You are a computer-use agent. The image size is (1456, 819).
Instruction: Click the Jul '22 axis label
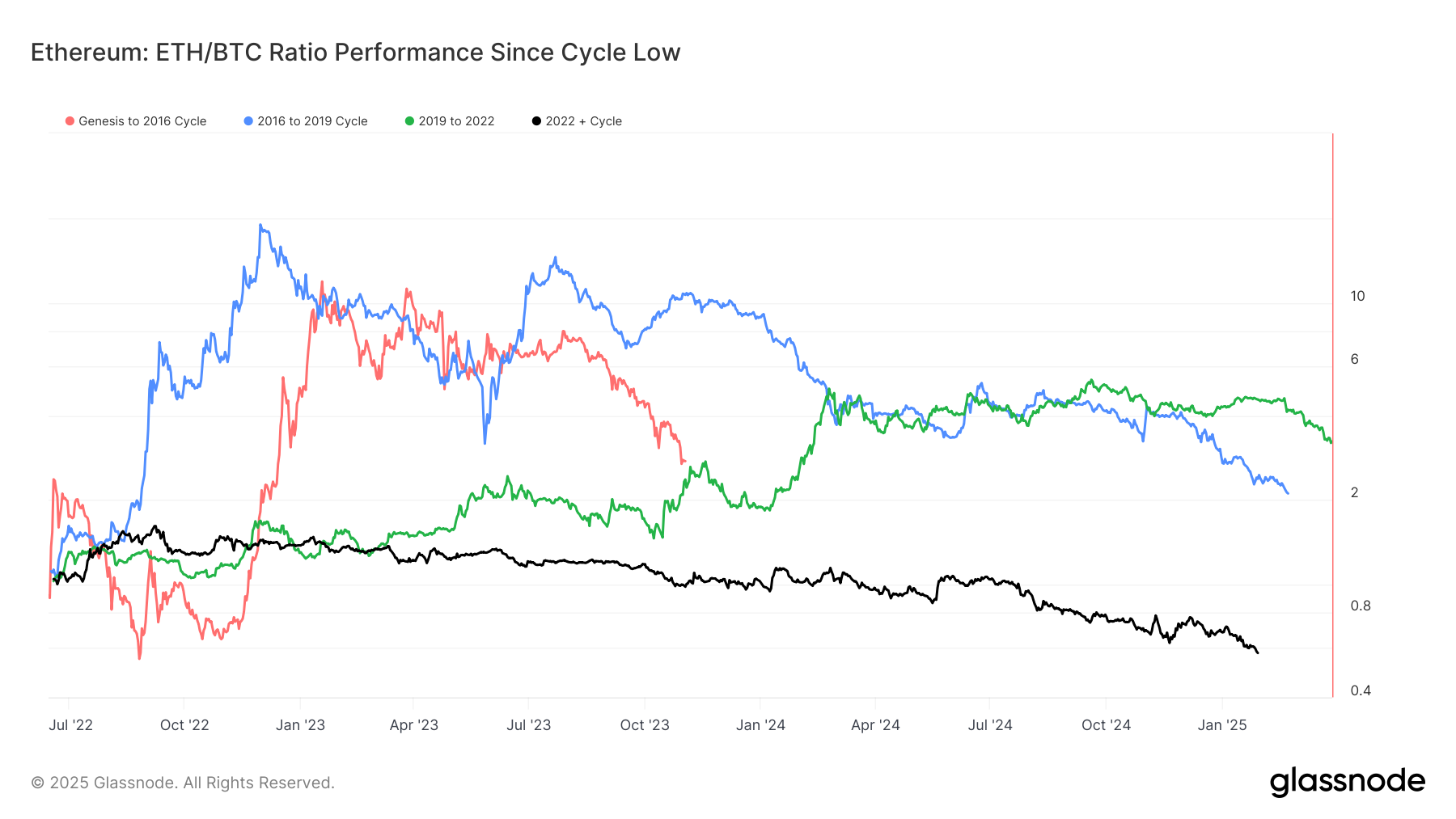point(70,725)
